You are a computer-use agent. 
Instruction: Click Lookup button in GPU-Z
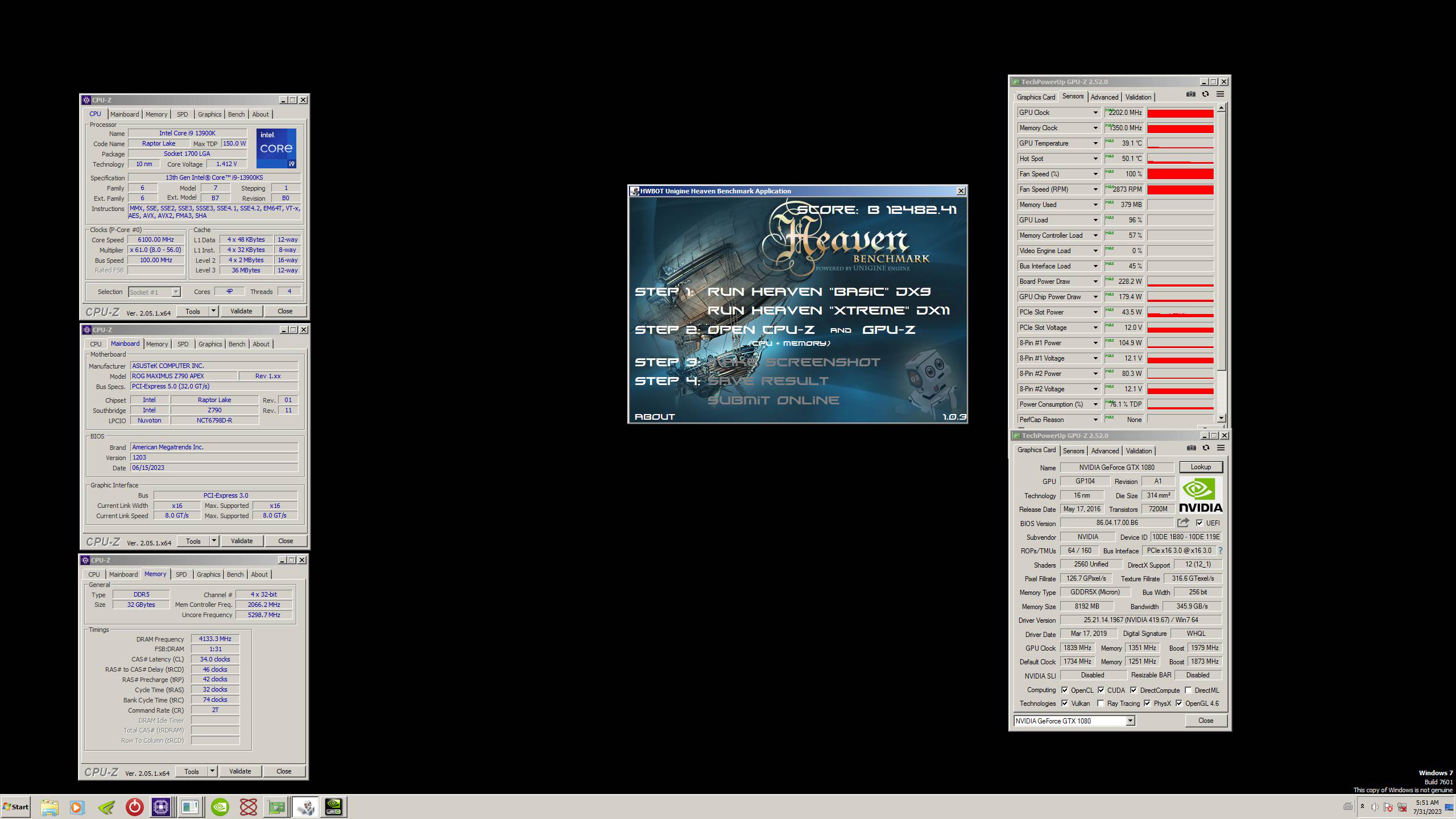click(x=1201, y=467)
